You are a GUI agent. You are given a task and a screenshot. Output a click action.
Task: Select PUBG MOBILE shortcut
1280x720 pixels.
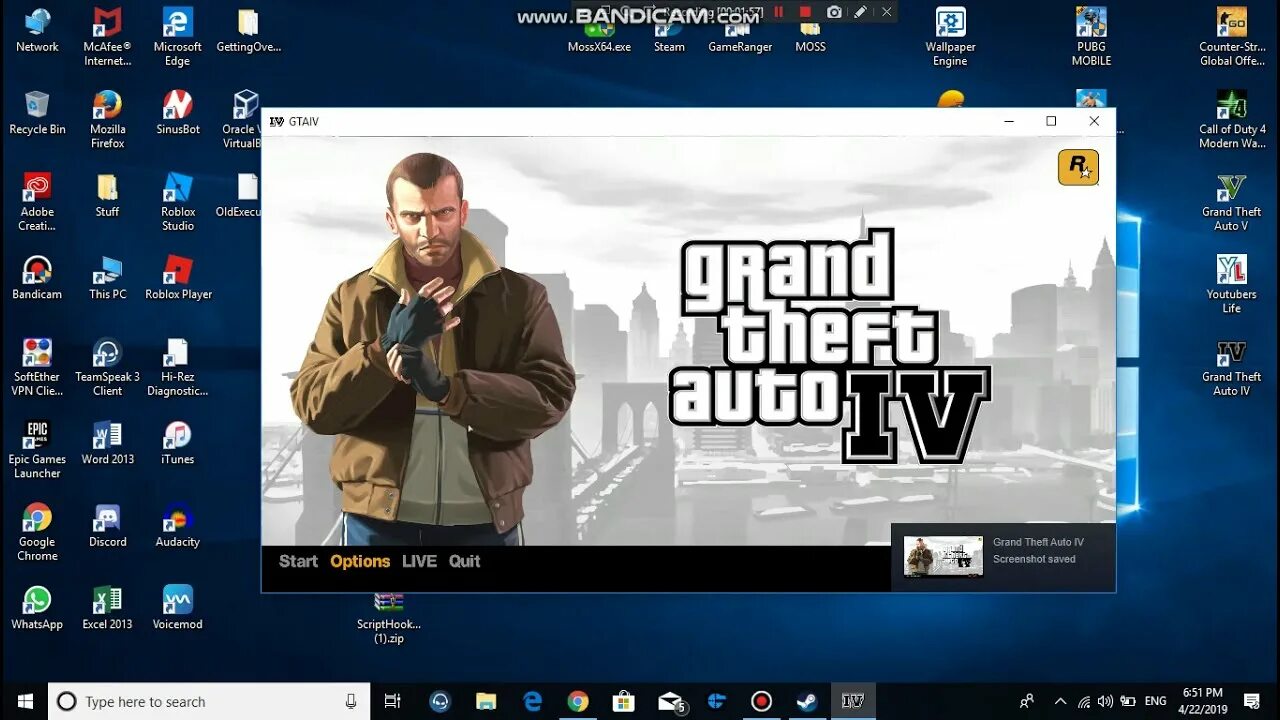[1091, 37]
